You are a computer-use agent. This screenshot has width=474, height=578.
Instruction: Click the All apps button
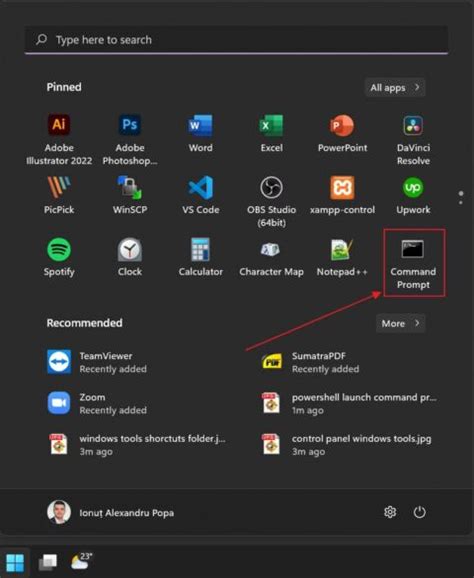[395, 87]
